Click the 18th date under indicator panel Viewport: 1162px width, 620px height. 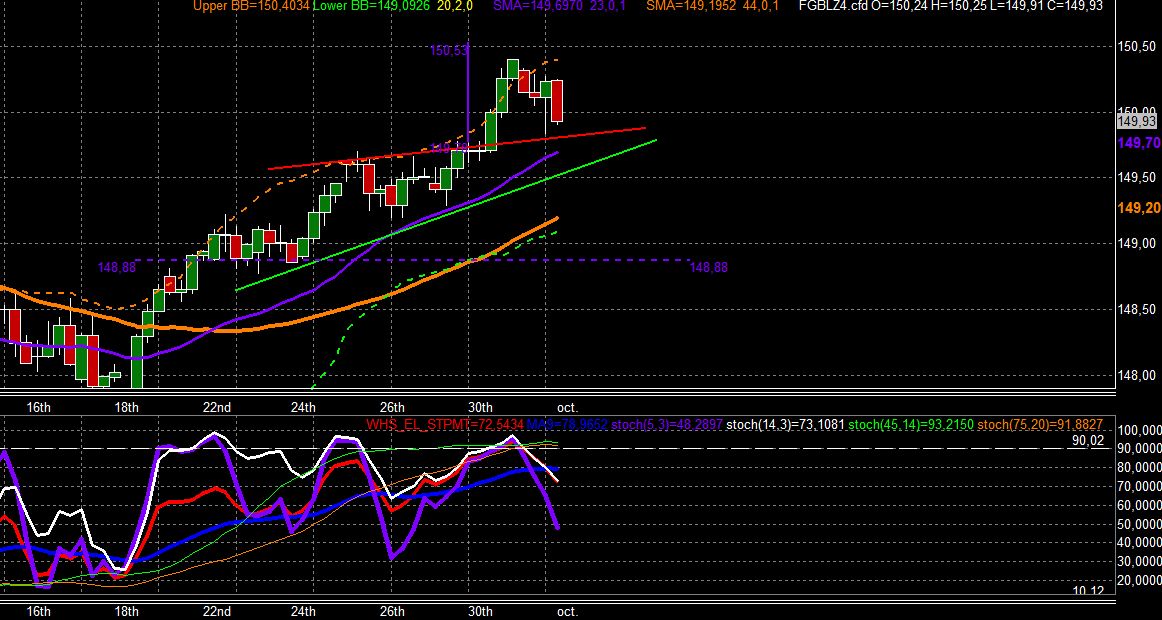127,612
